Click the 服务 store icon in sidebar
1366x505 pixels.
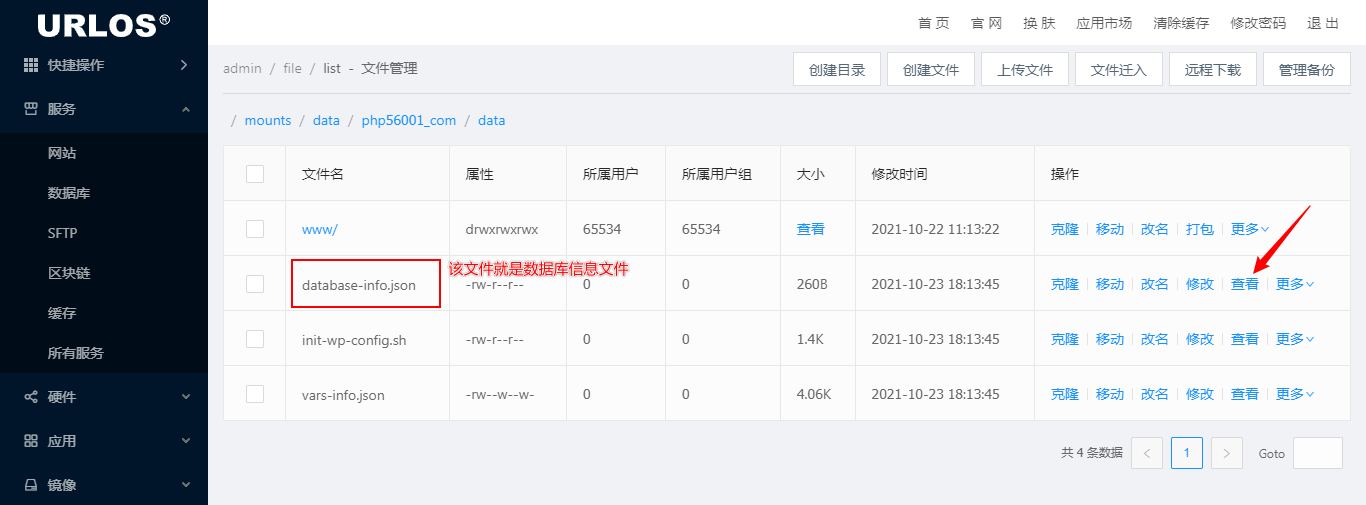(x=30, y=109)
